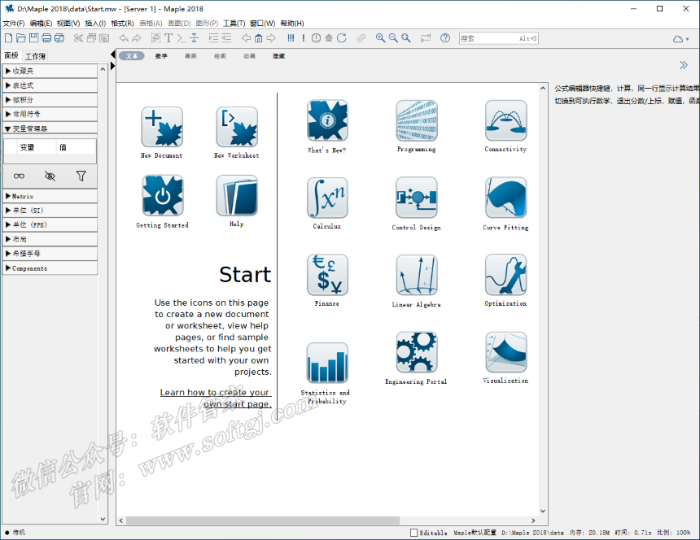
Task: Open the 视图(V) menu
Action: tap(68, 23)
